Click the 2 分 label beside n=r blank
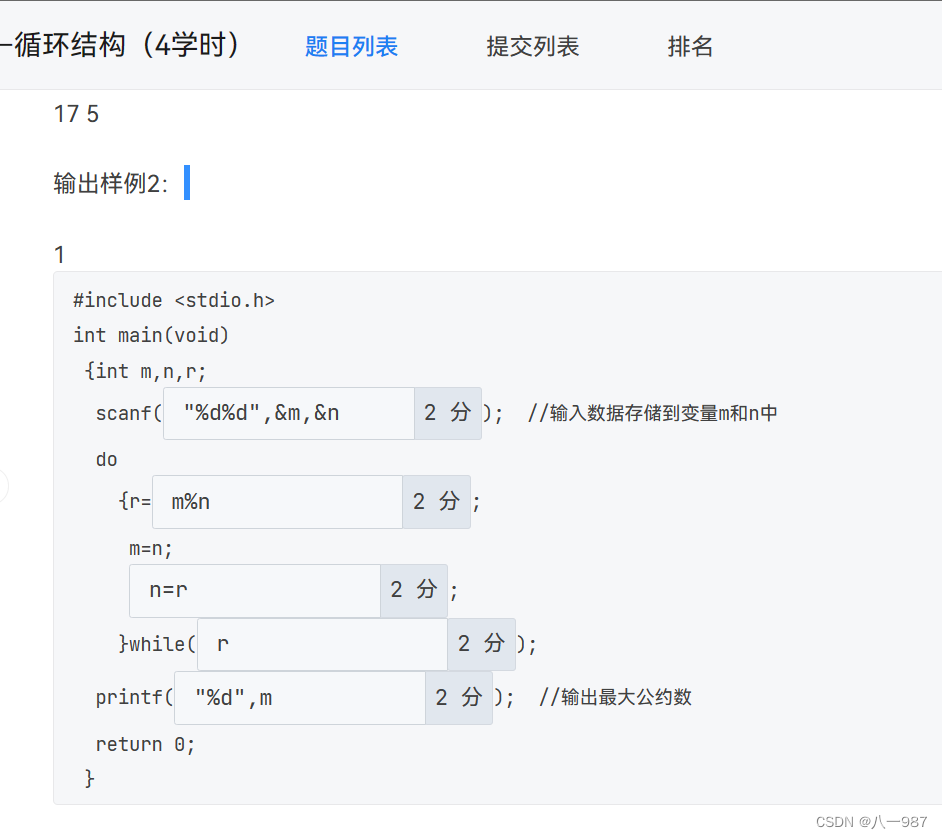The width and height of the screenshot is (942, 839). pos(413,590)
